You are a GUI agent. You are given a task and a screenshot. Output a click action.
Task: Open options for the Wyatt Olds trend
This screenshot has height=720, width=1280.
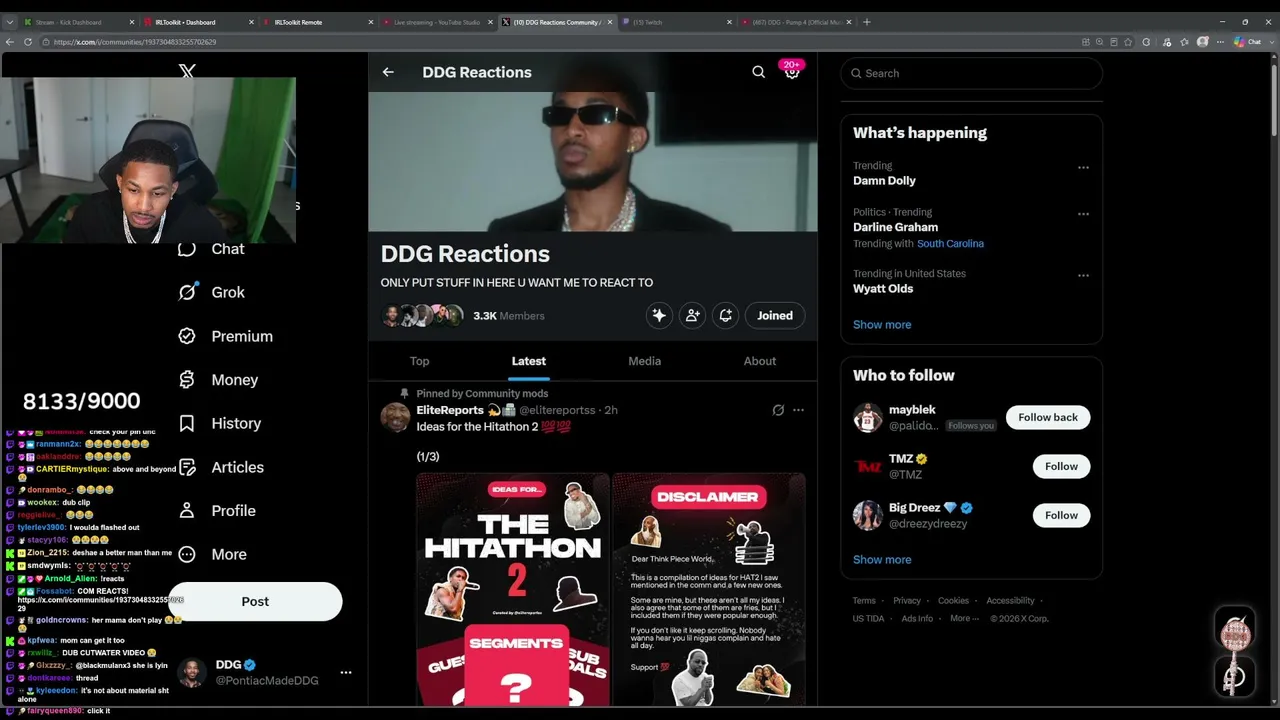[1083, 276]
